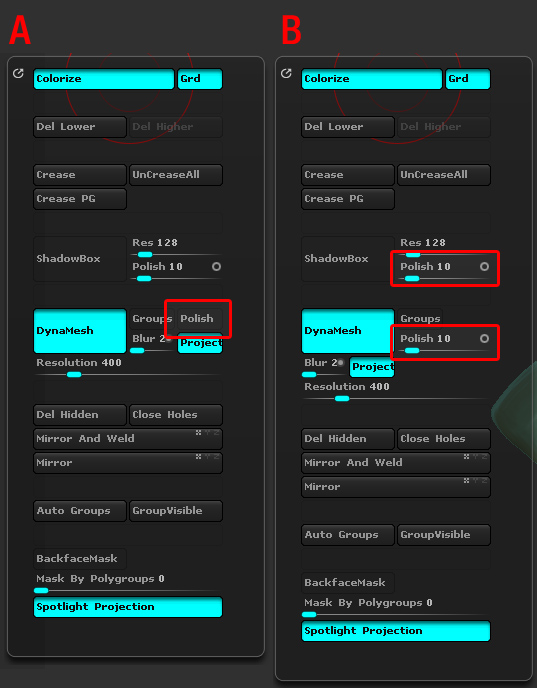Click Mirror button in panel A
The height and width of the screenshot is (688, 537).
tap(128, 463)
